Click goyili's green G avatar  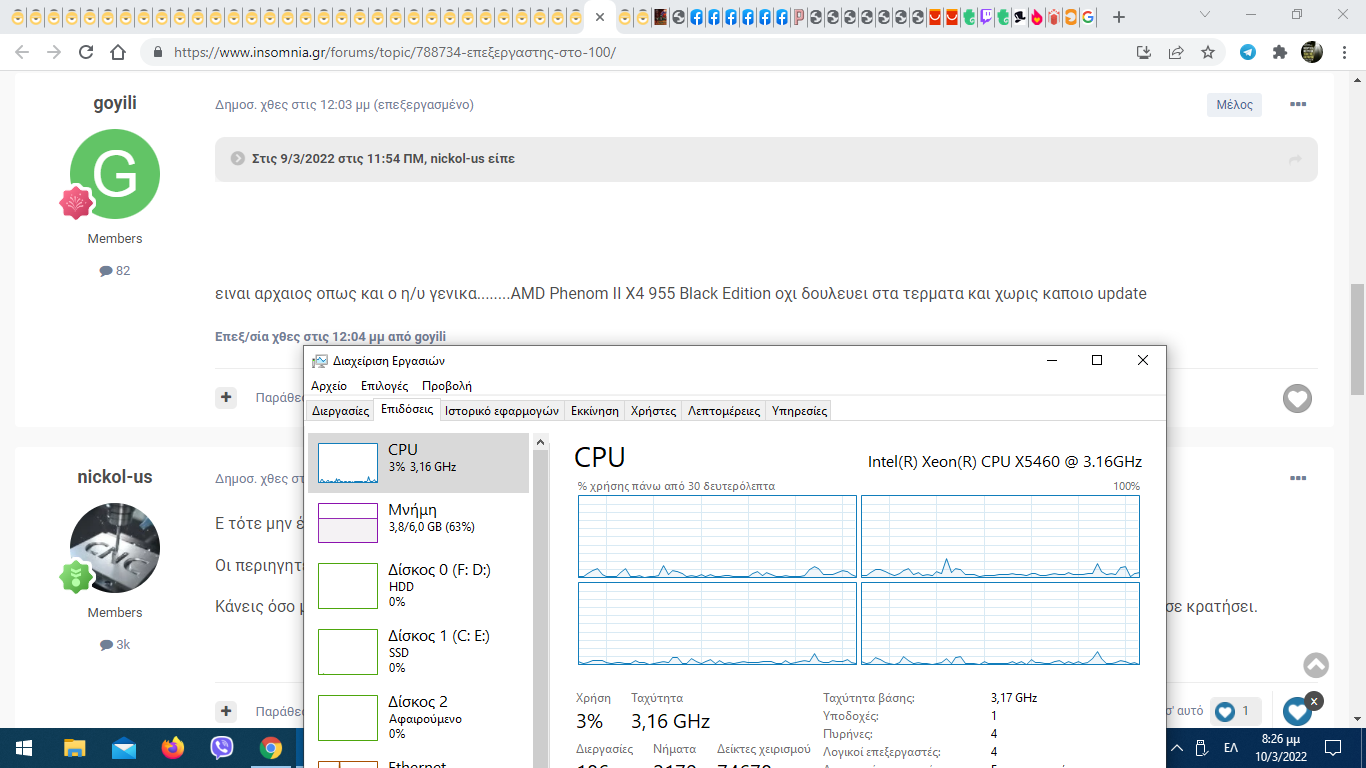pos(115,174)
